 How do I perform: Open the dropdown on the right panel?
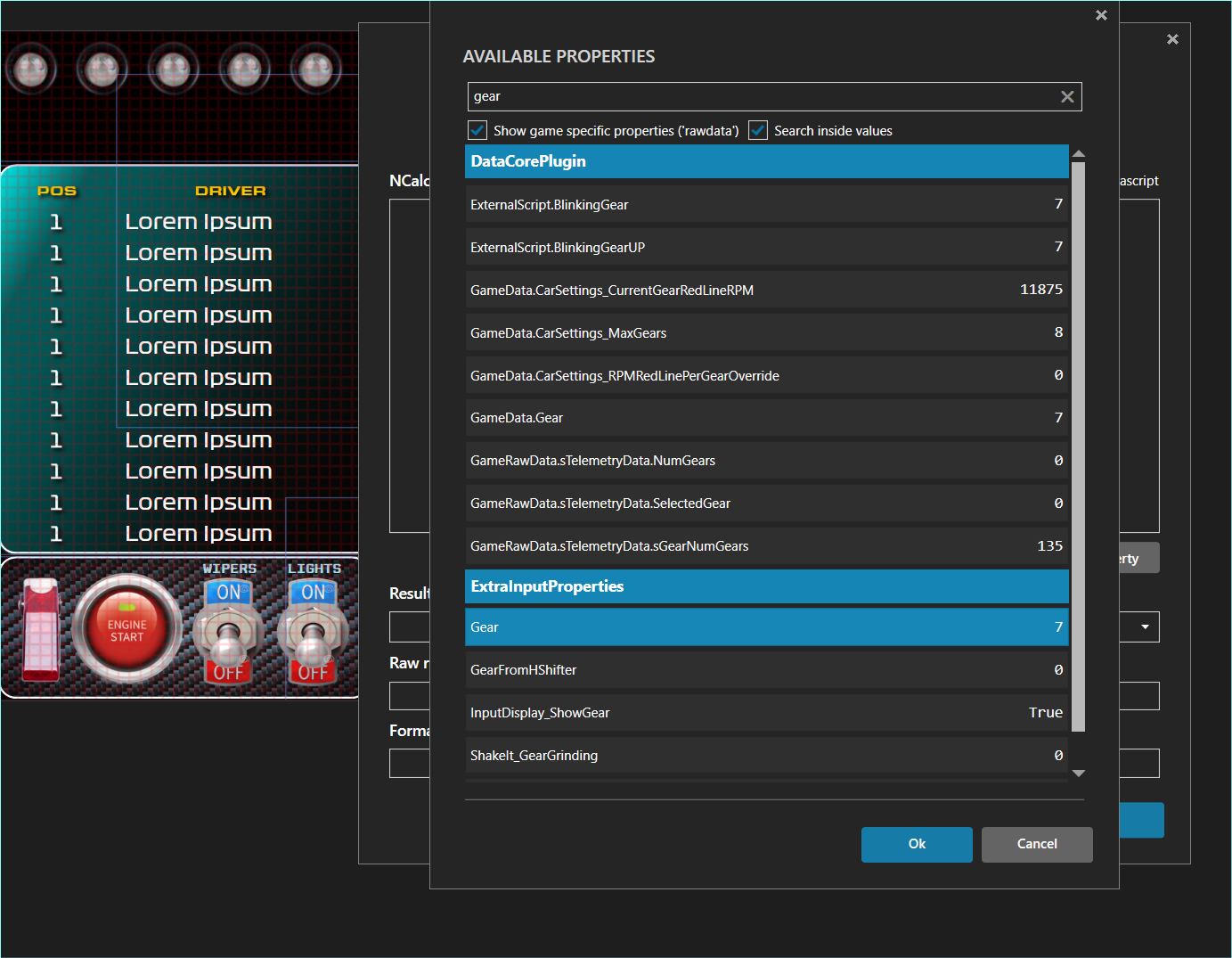1144,626
